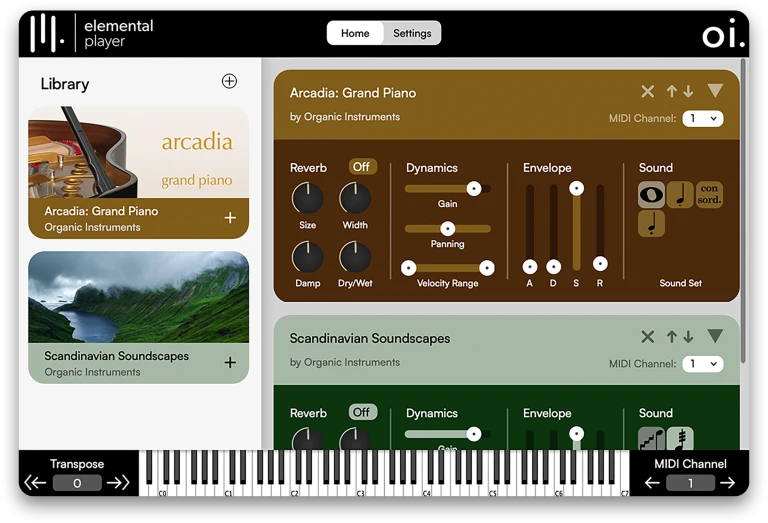The image size is (768, 523).
Task: Click Scandinavian Soundscapes Envelope S handle
Action: pos(576,433)
